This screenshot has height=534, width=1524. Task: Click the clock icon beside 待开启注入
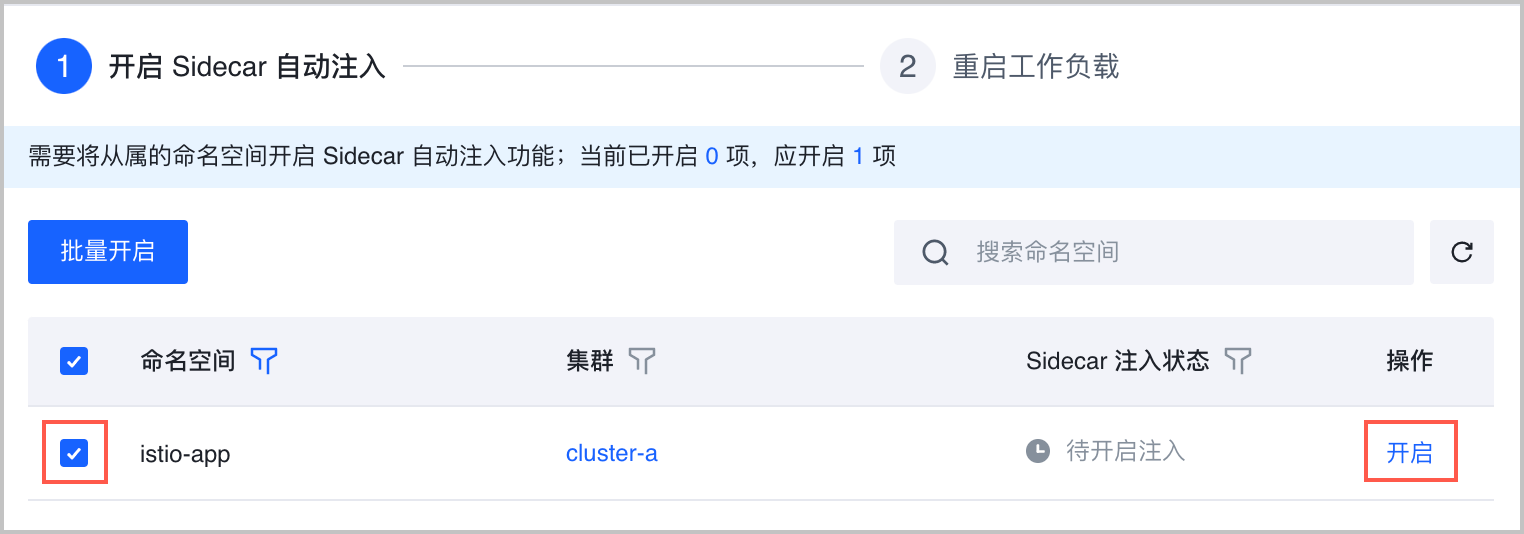[1039, 452]
